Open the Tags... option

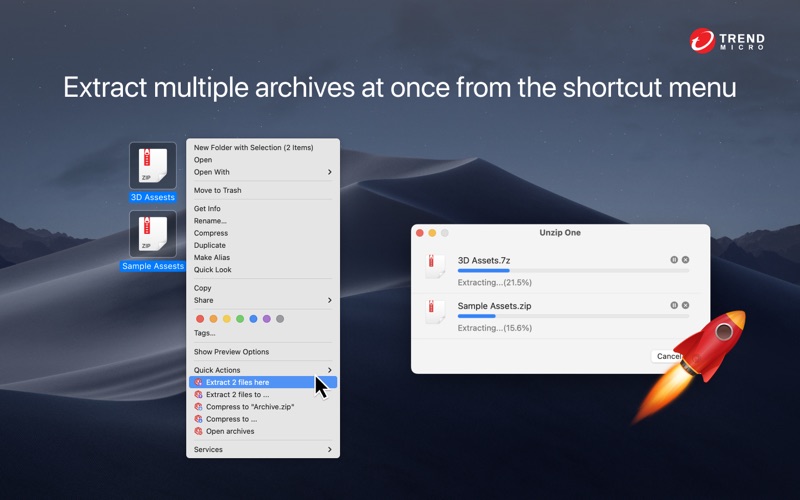pos(263,333)
